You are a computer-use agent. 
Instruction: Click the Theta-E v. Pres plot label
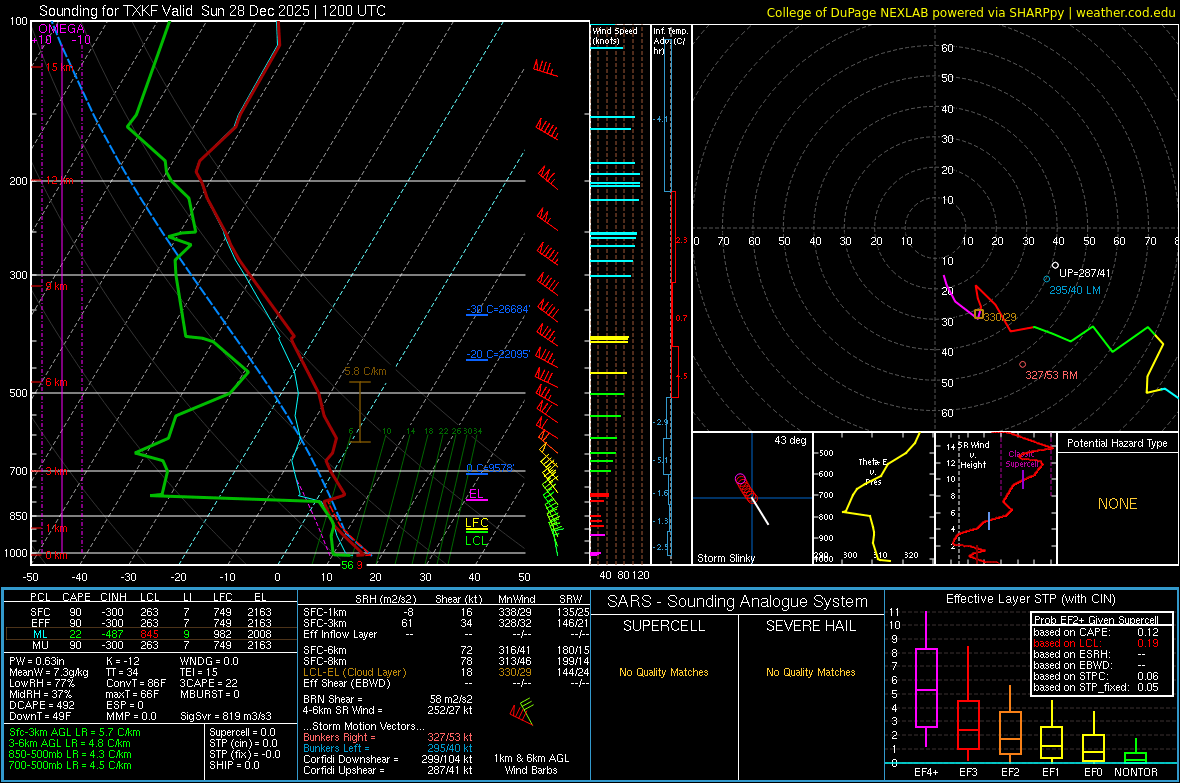[x=873, y=471]
